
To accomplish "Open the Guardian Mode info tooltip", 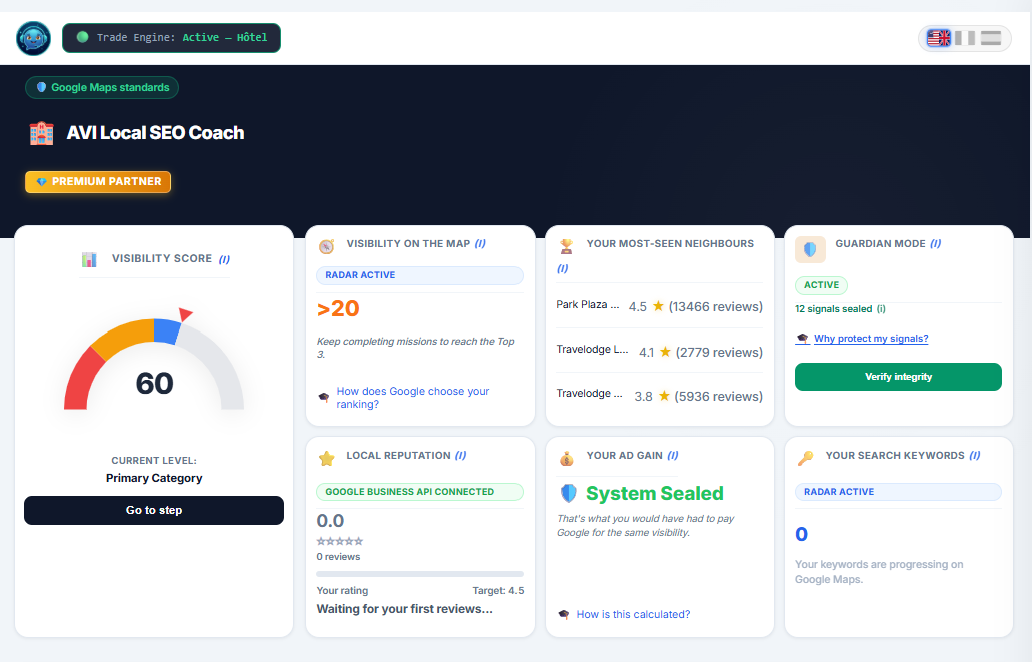I will [937, 243].
